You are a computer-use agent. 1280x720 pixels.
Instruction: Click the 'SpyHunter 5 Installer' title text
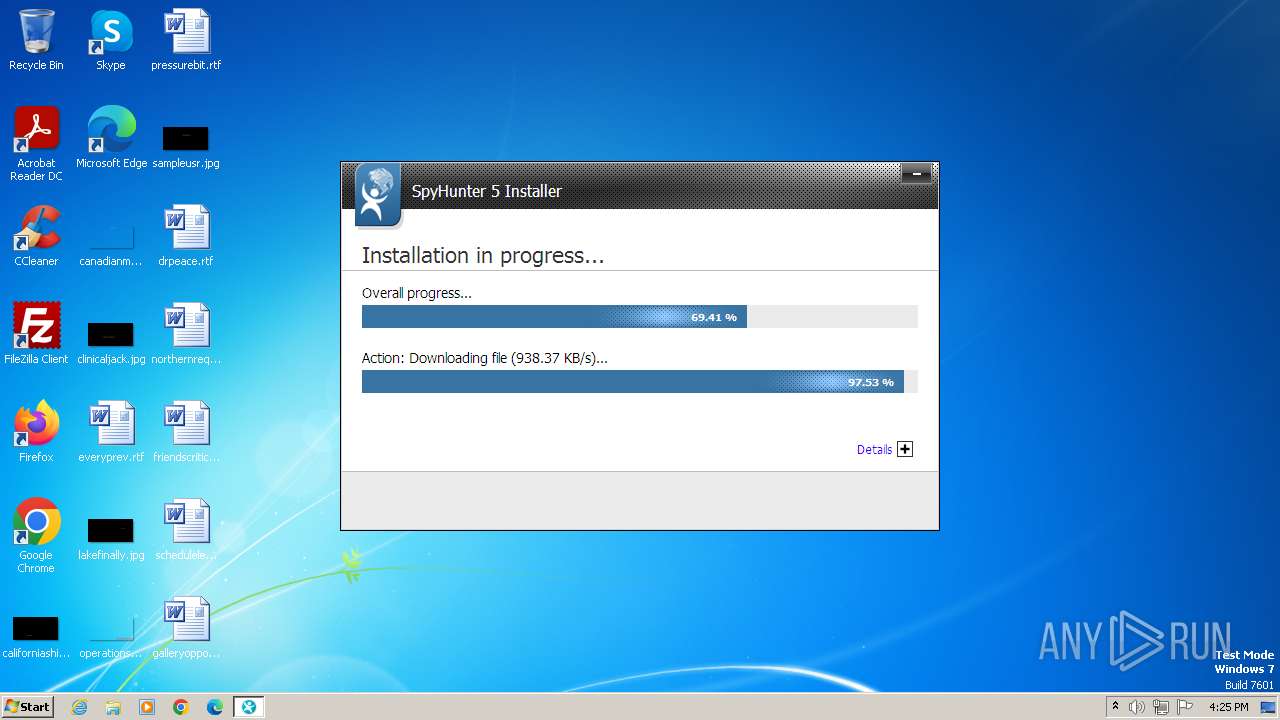pyautogui.click(x=487, y=191)
